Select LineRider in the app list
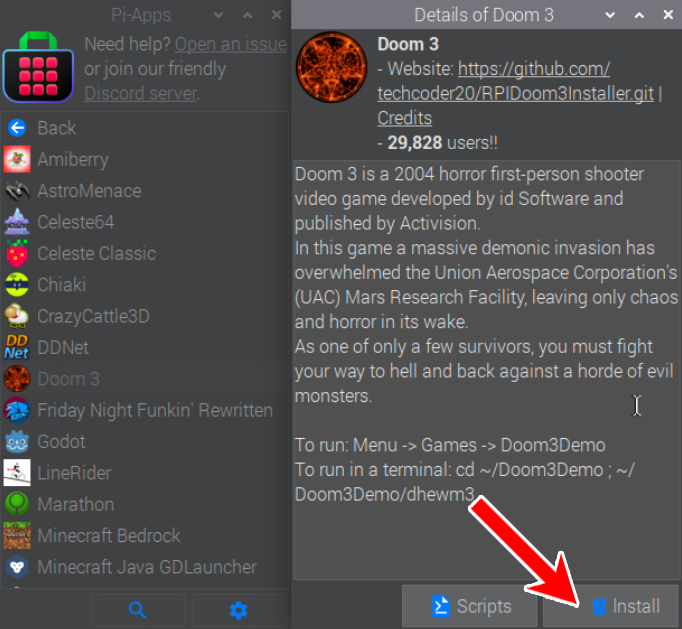Viewport: 682px width, 629px height. [x=74, y=473]
